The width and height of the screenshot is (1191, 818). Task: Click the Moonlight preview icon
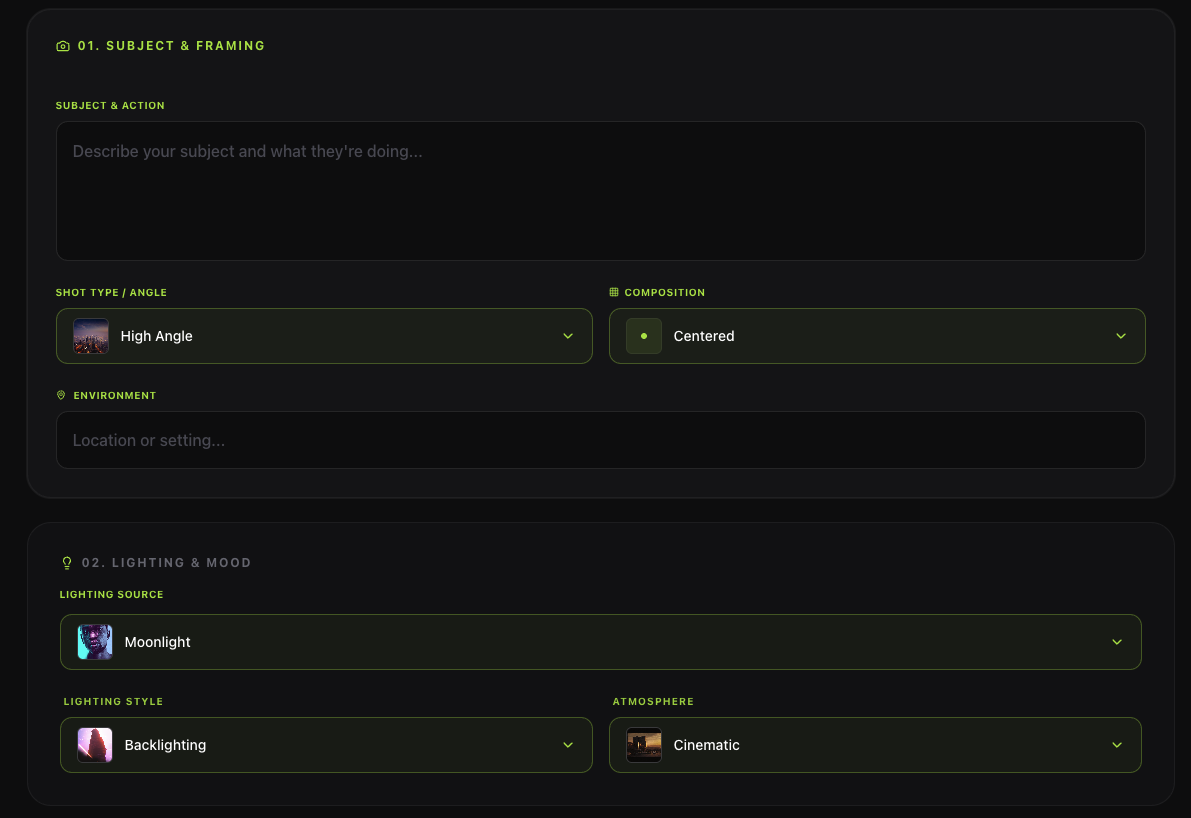pos(94,642)
